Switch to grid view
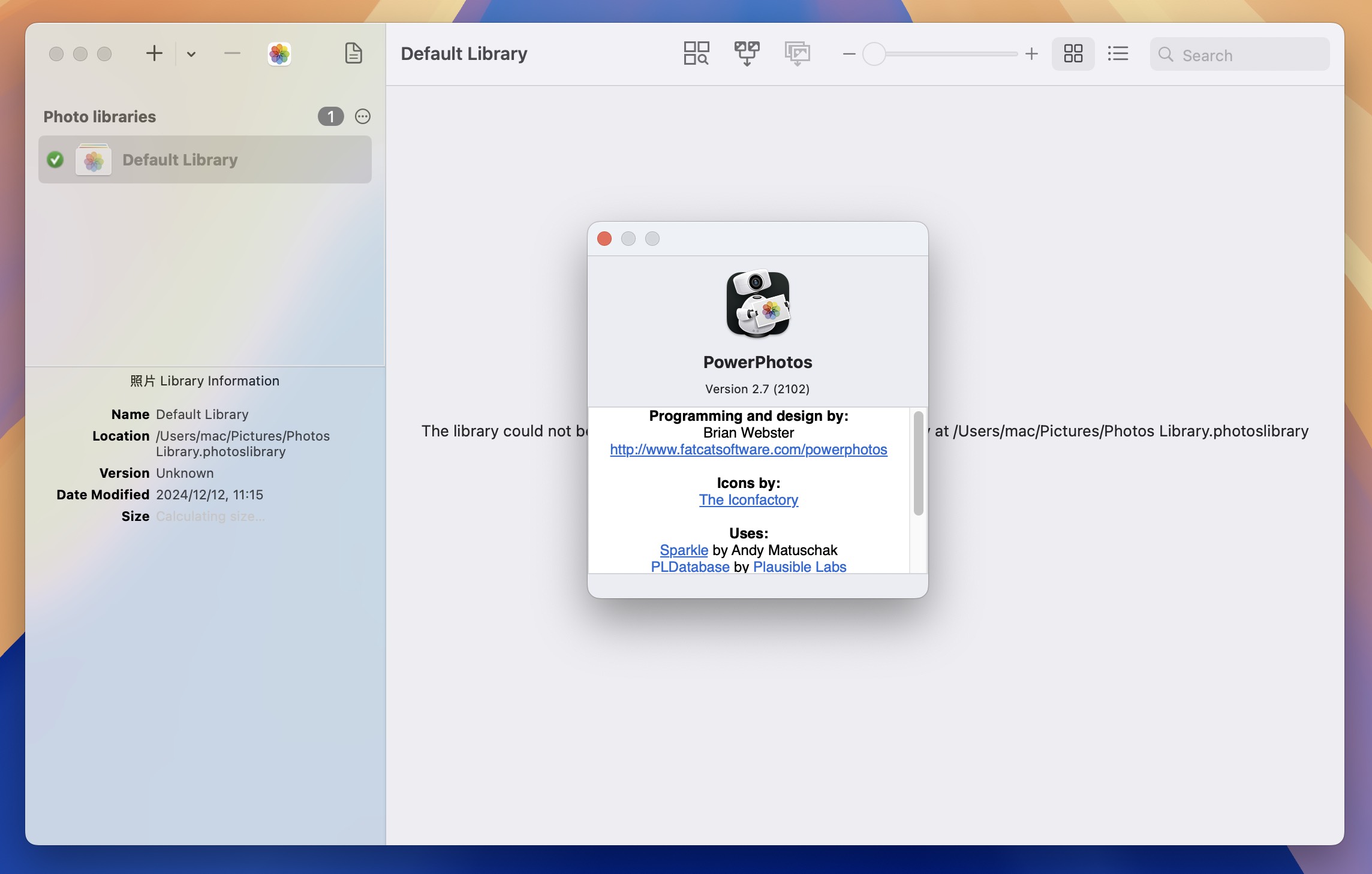1372x874 pixels. coord(1073,54)
